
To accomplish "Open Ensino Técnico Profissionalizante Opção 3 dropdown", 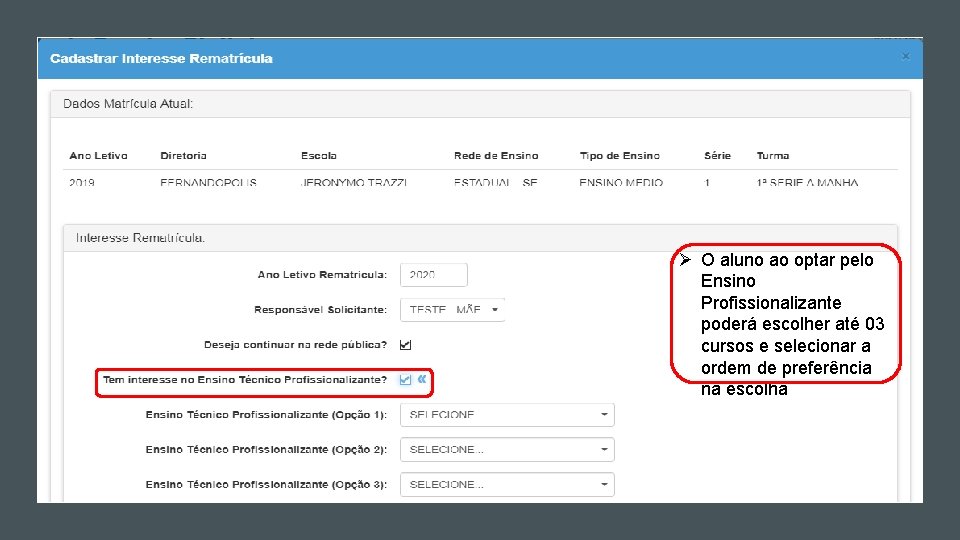I will pos(507,484).
